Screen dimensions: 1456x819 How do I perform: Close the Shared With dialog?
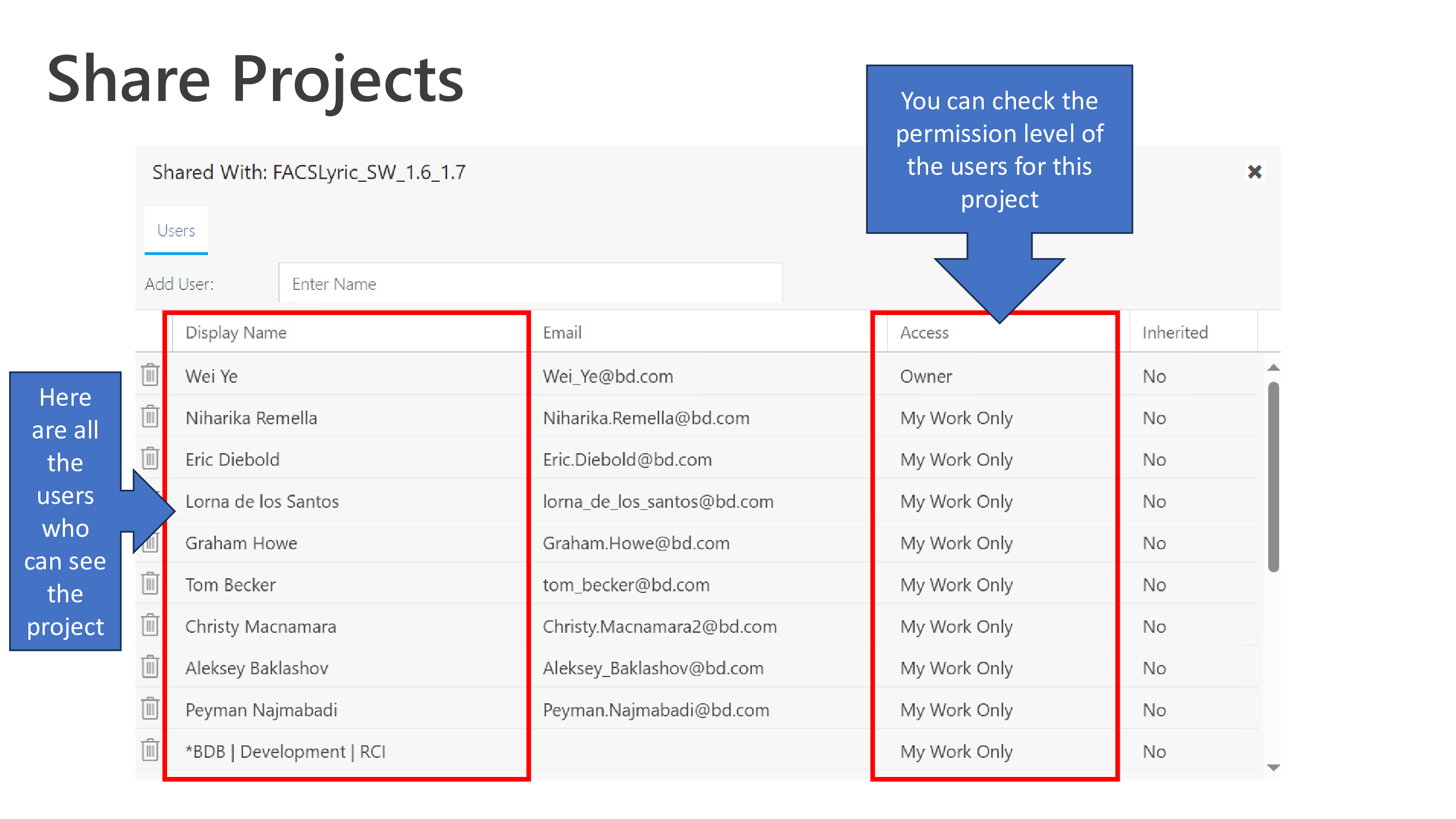tap(1254, 172)
